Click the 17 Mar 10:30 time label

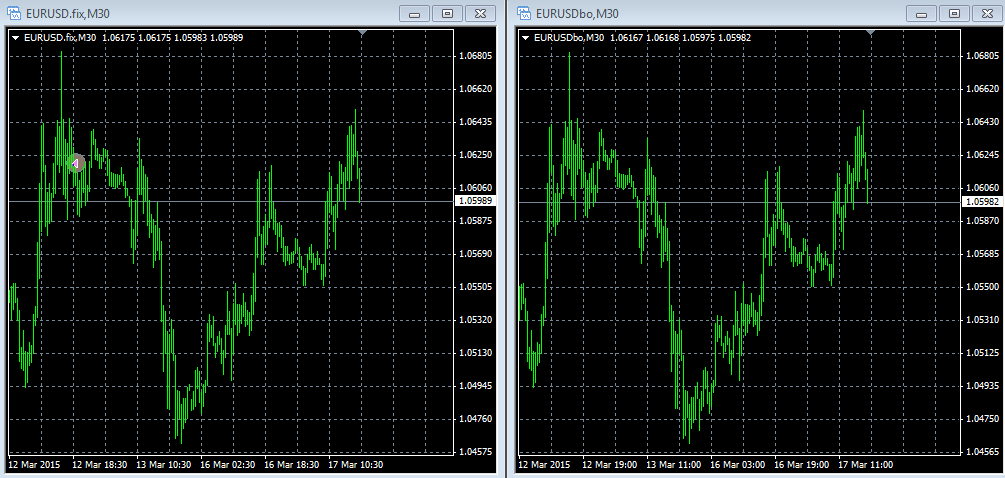click(356, 465)
